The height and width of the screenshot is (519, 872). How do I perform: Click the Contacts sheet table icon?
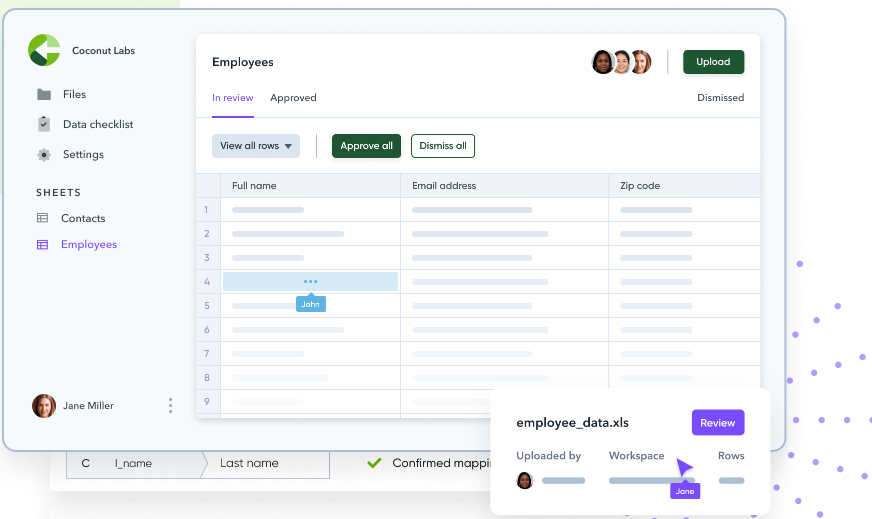43,218
